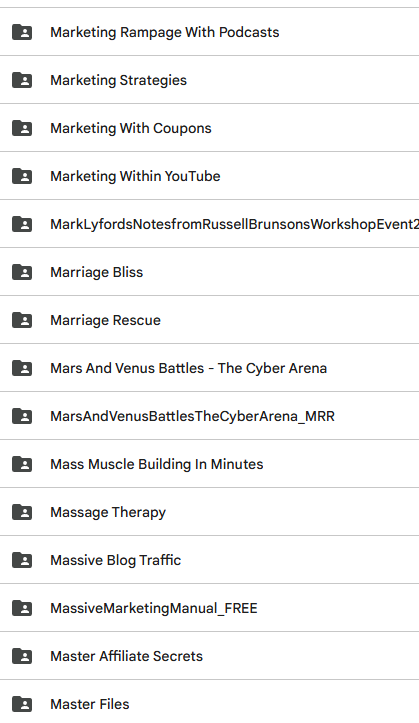Select Mass Muscle Building In Minutes folder

point(209,464)
